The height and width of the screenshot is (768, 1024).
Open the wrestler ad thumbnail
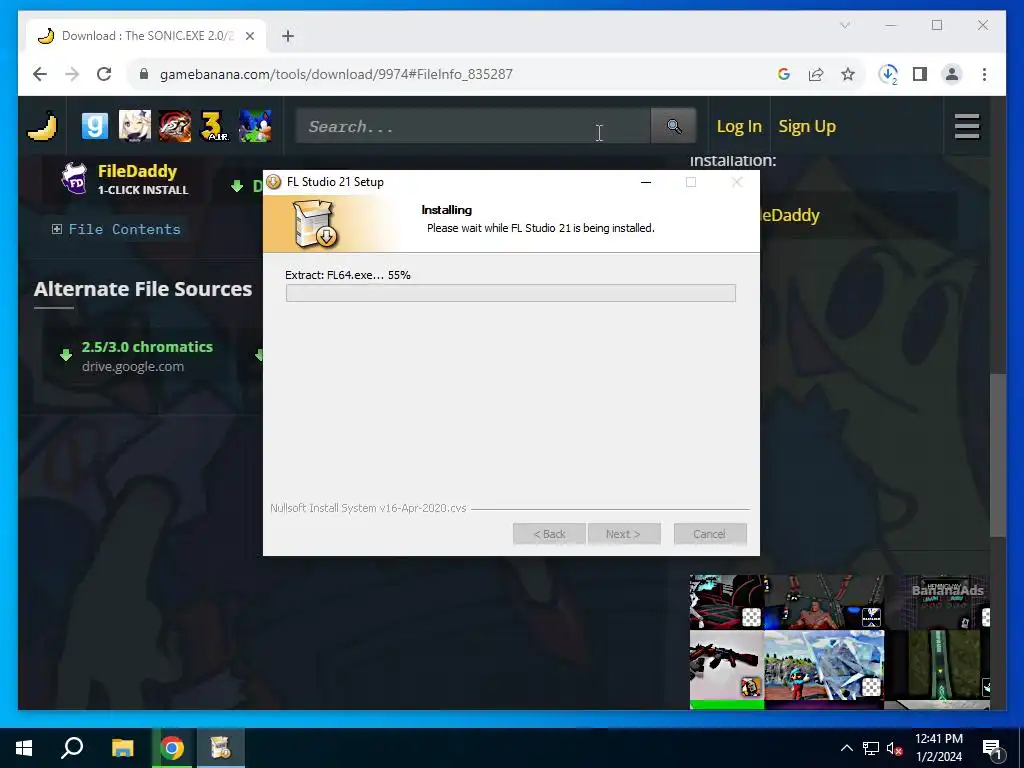click(824, 601)
